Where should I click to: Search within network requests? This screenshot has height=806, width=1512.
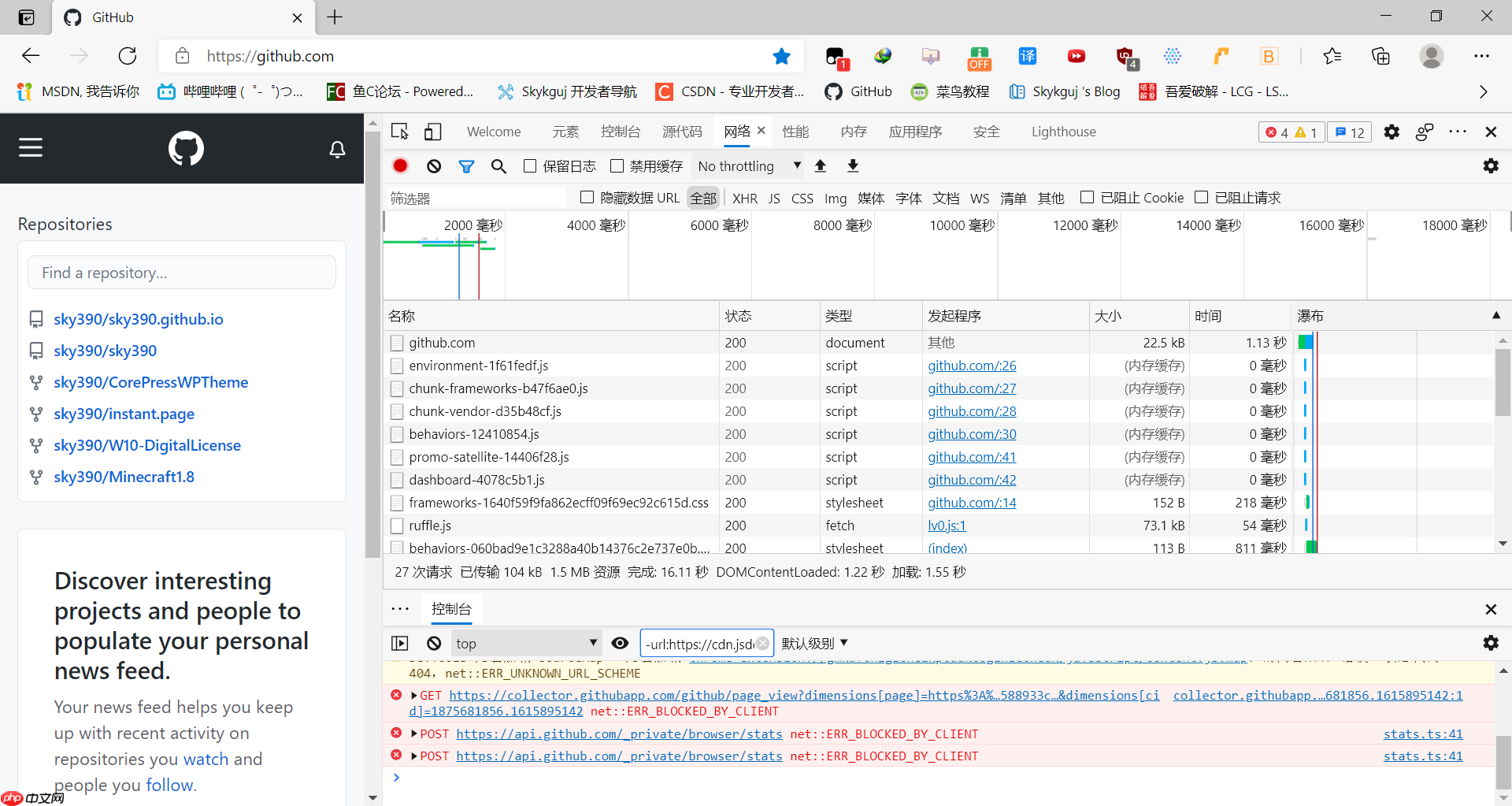point(498,165)
